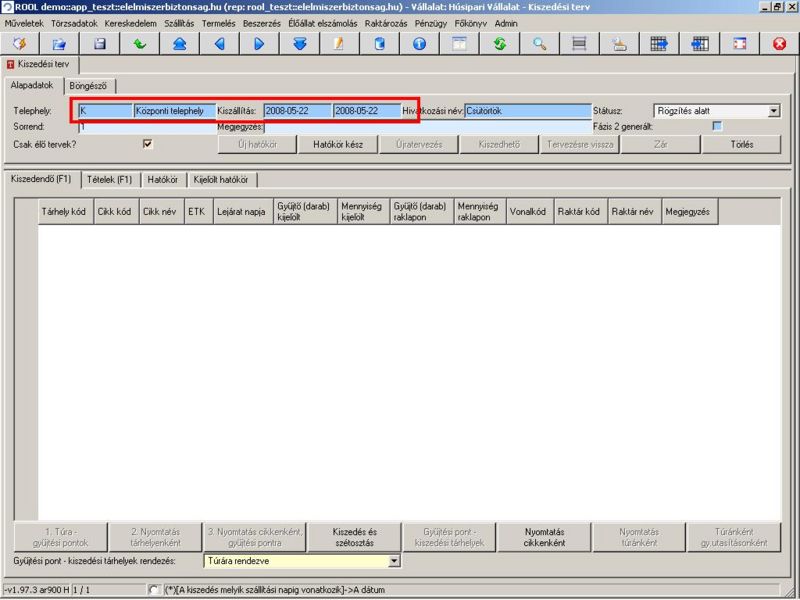Click the 'Hatókör kész' button
800x600 pixels.
[338, 144]
